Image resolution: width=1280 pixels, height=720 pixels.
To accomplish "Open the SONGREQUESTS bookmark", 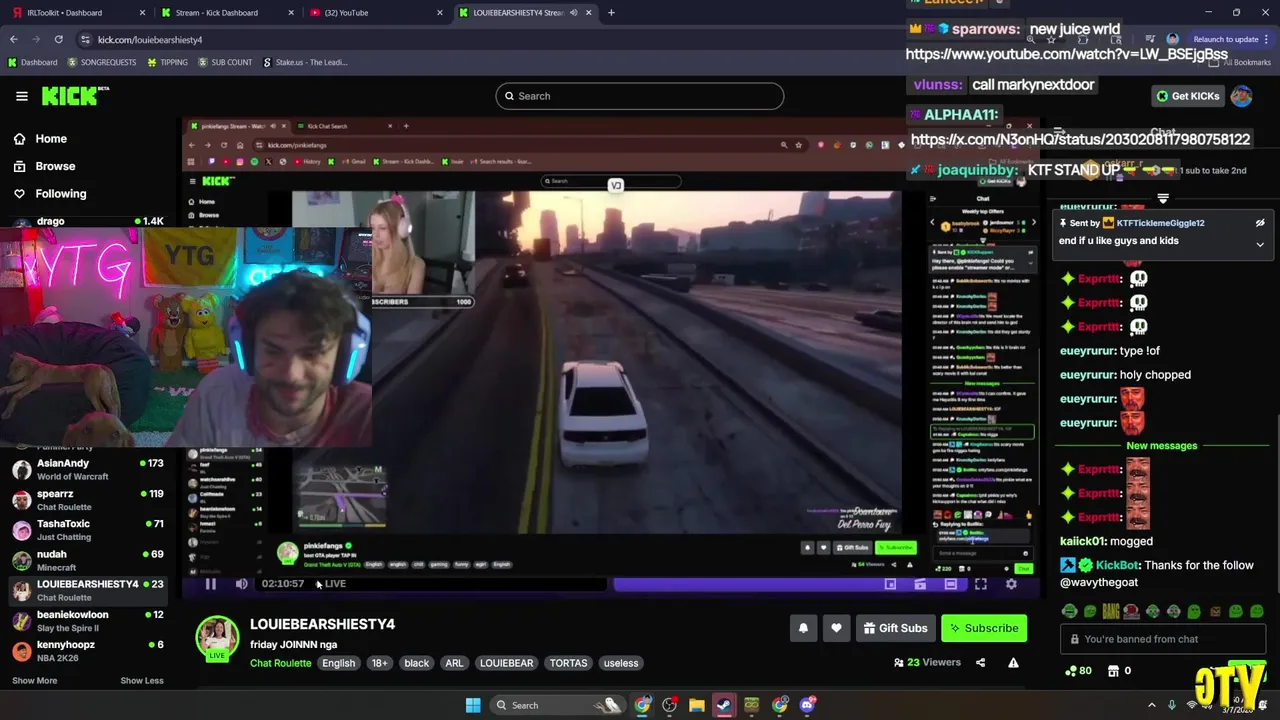I will tap(102, 62).
